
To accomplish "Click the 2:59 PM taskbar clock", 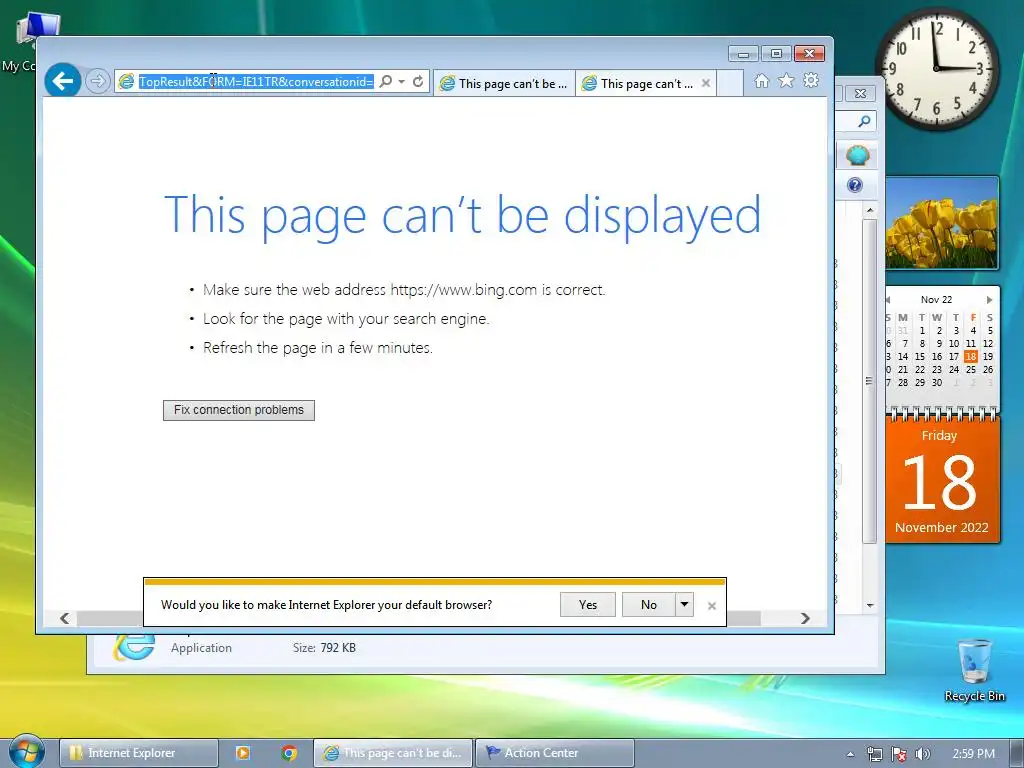I will click(973, 754).
